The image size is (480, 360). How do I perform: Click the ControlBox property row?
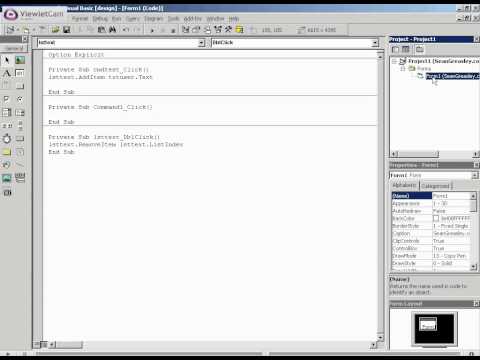coord(431,249)
